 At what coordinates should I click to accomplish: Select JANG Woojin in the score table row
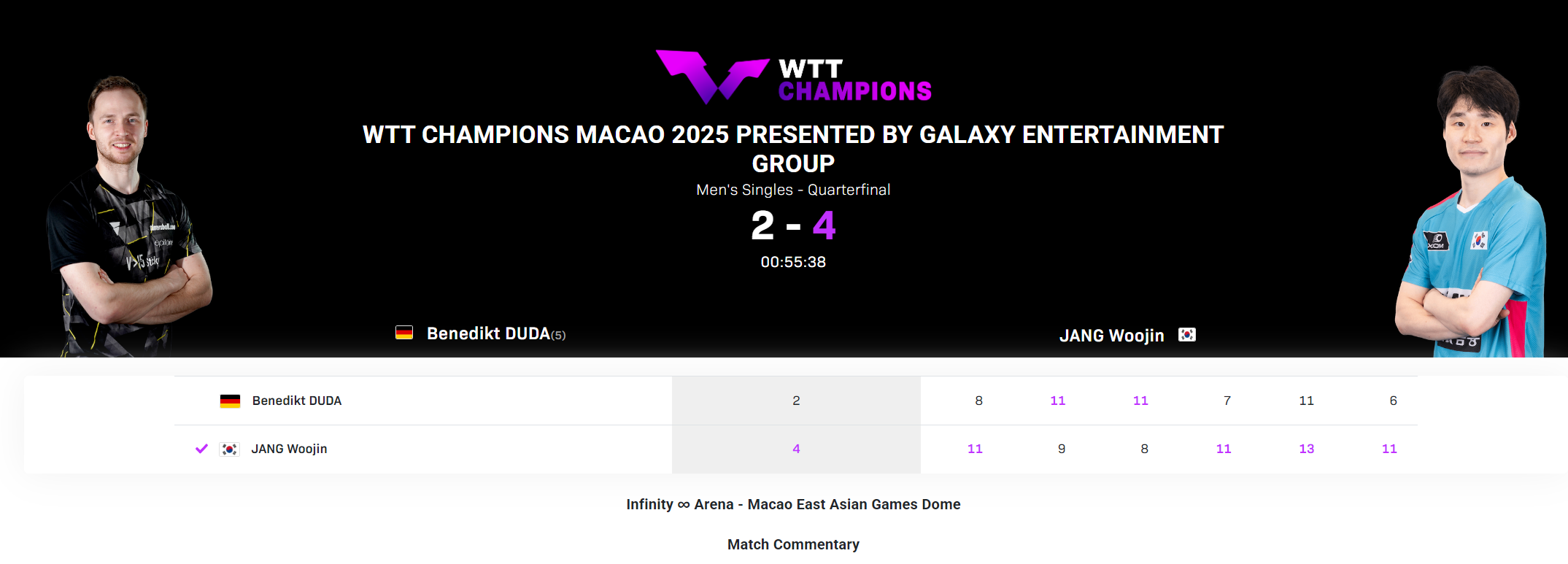point(289,449)
